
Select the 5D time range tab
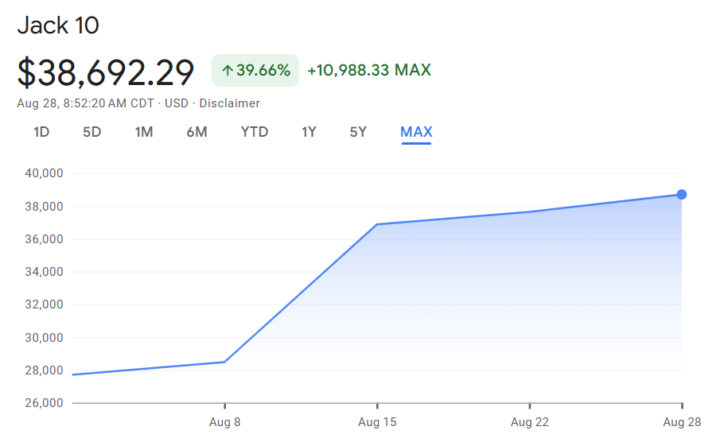click(x=92, y=132)
